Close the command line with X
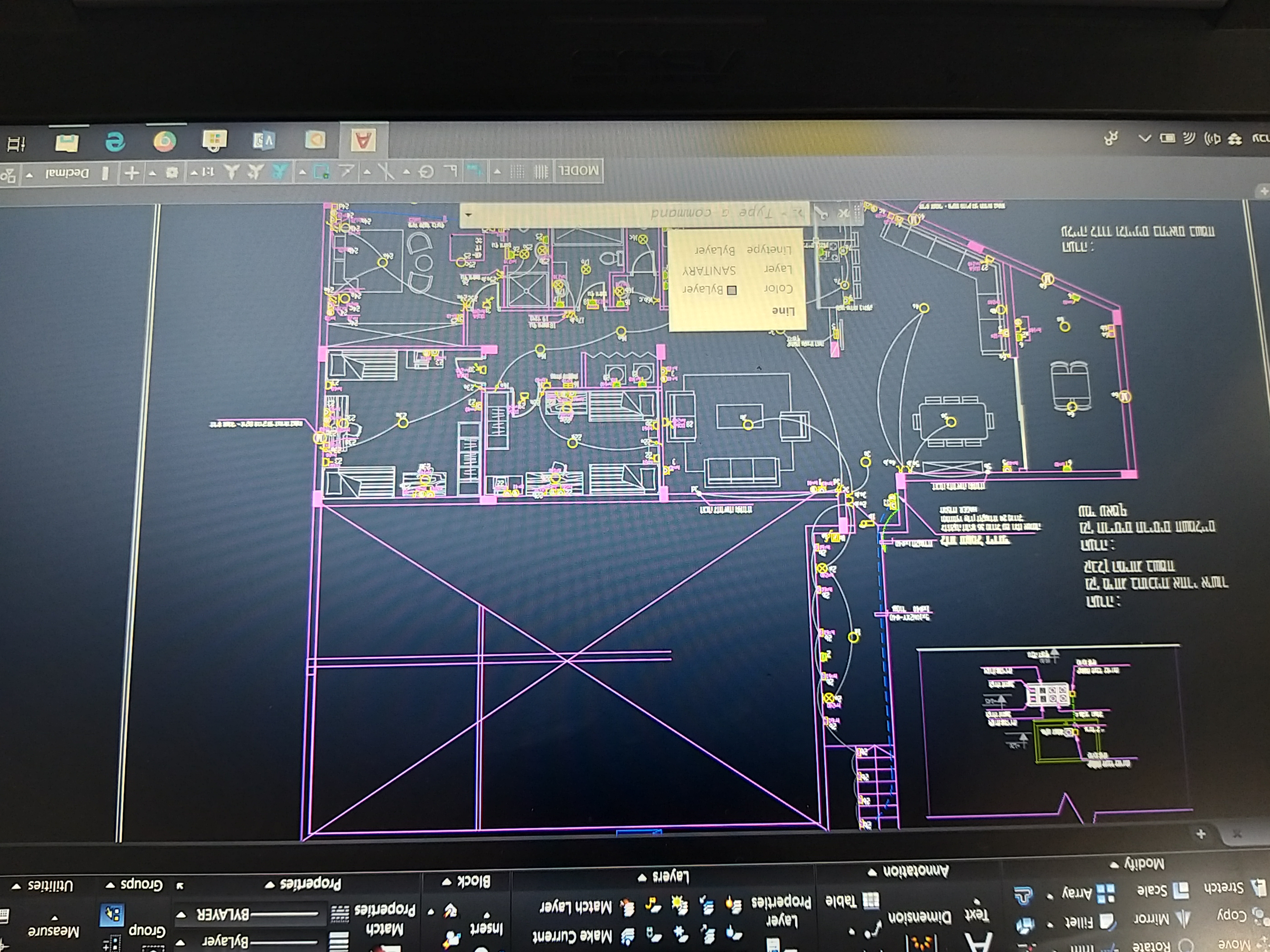 pos(843,214)
